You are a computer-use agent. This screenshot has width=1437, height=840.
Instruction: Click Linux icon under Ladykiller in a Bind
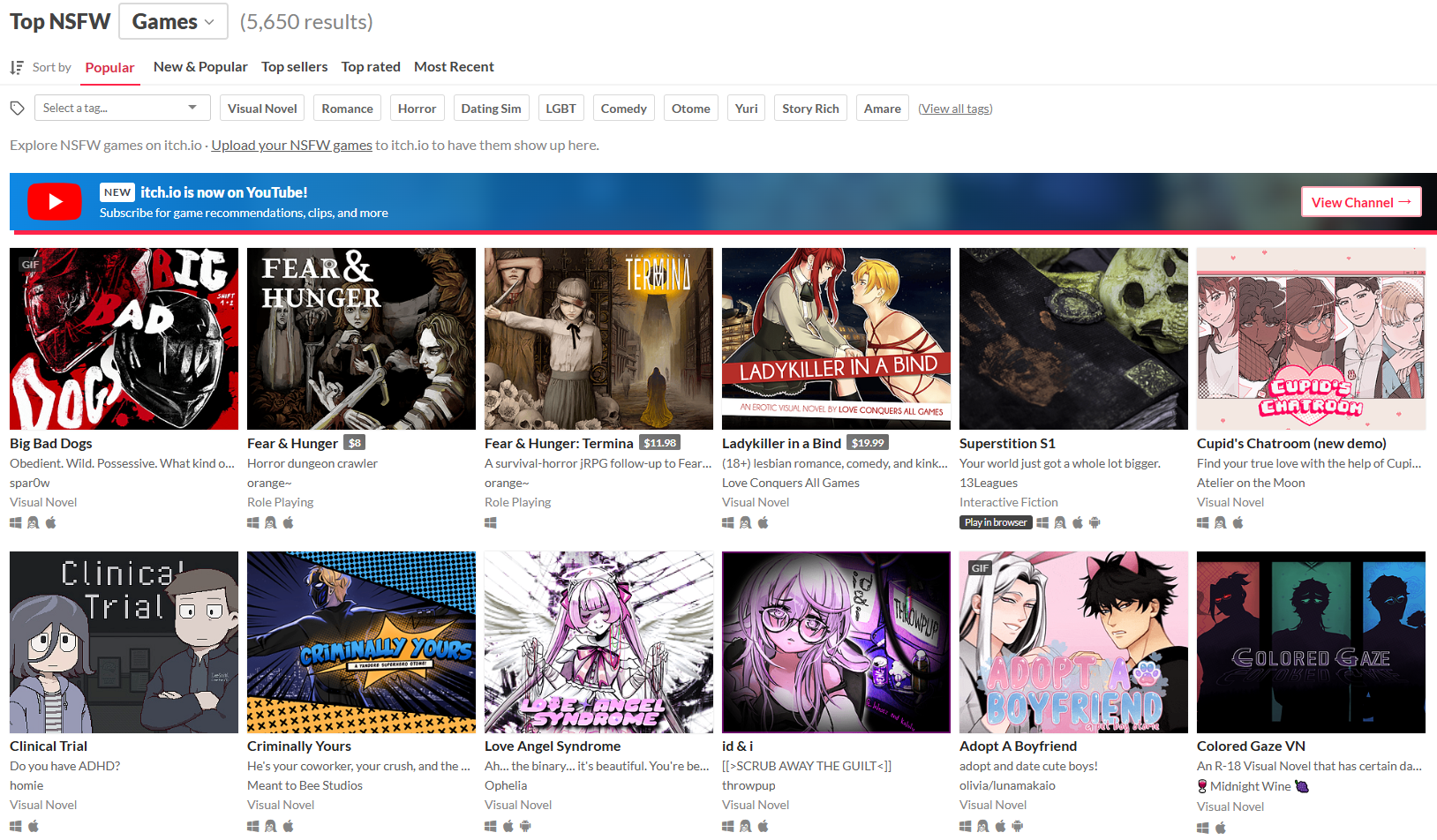746,522
